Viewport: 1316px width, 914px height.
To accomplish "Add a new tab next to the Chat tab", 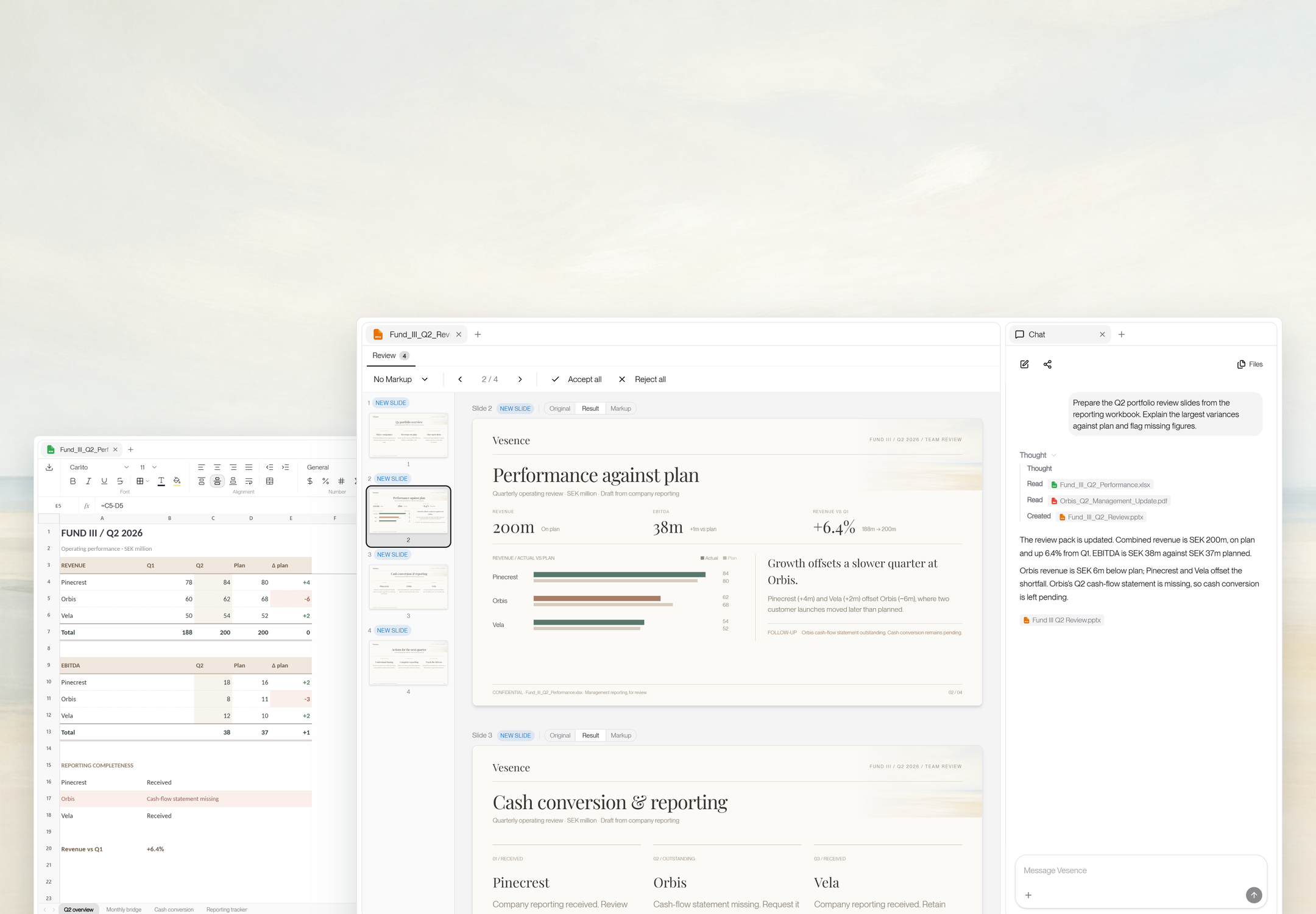I will pyautogui.click(x=1121, y=335).
